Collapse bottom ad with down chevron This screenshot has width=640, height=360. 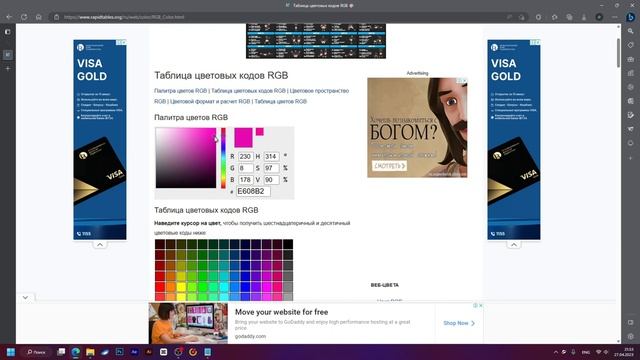tap(25, 298)
